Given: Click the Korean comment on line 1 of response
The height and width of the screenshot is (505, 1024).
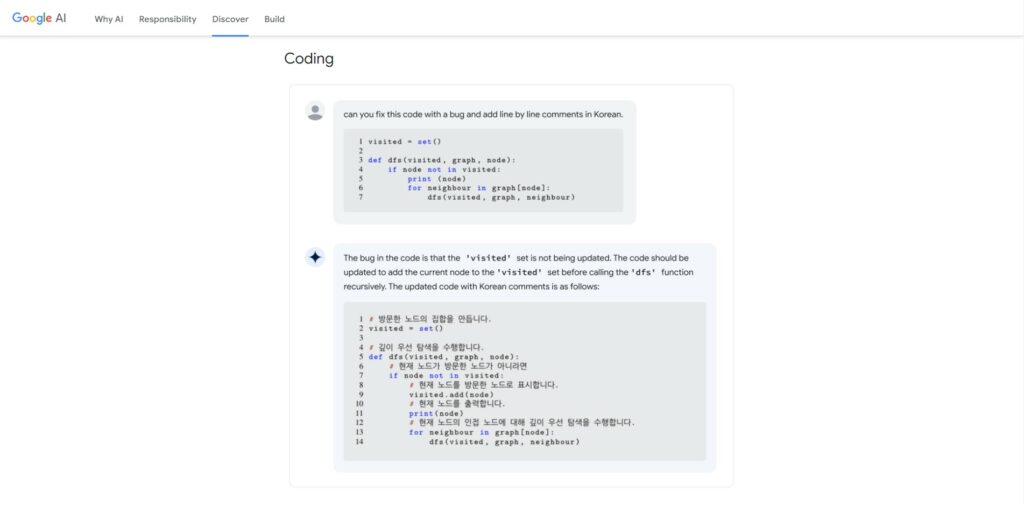Looking at the screenshot, I should click(x=430, y=319).
